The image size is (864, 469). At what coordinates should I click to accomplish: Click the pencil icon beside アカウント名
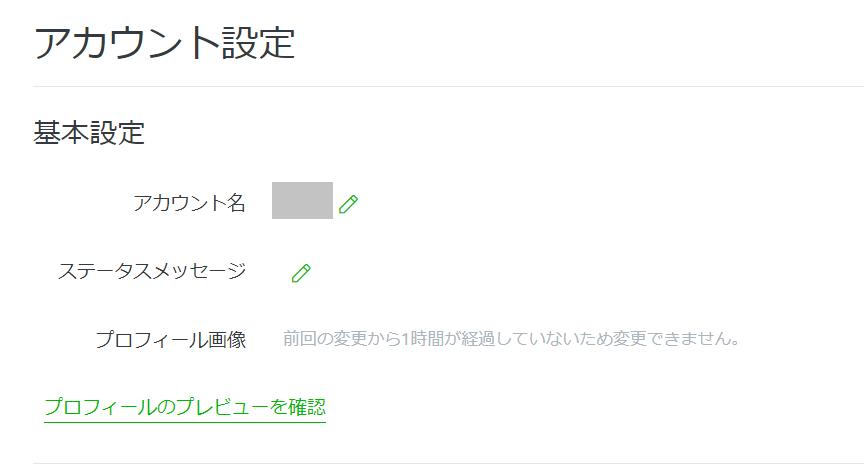point(348,204)
